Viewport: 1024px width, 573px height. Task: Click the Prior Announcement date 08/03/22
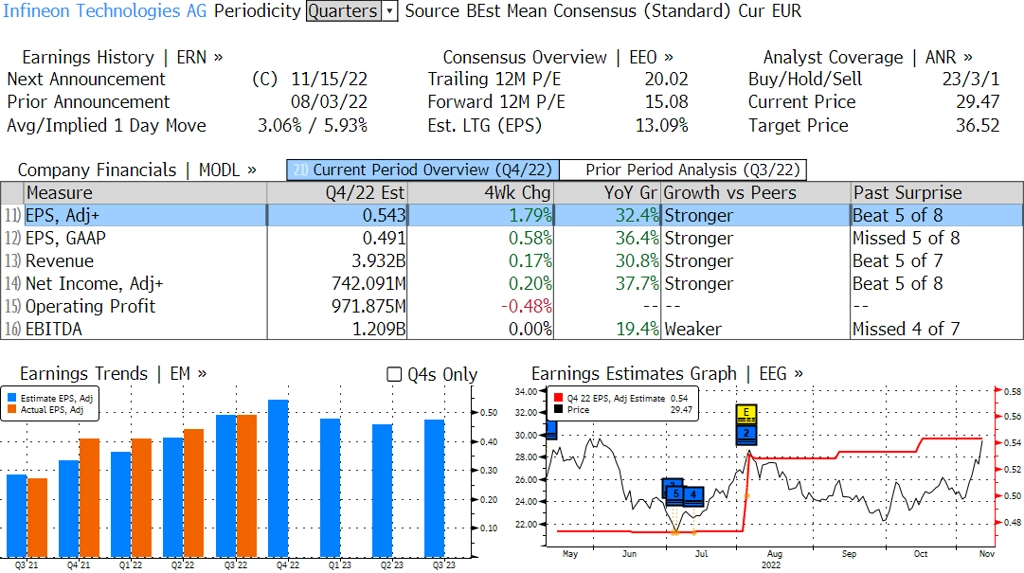click(x=329, y=102)
